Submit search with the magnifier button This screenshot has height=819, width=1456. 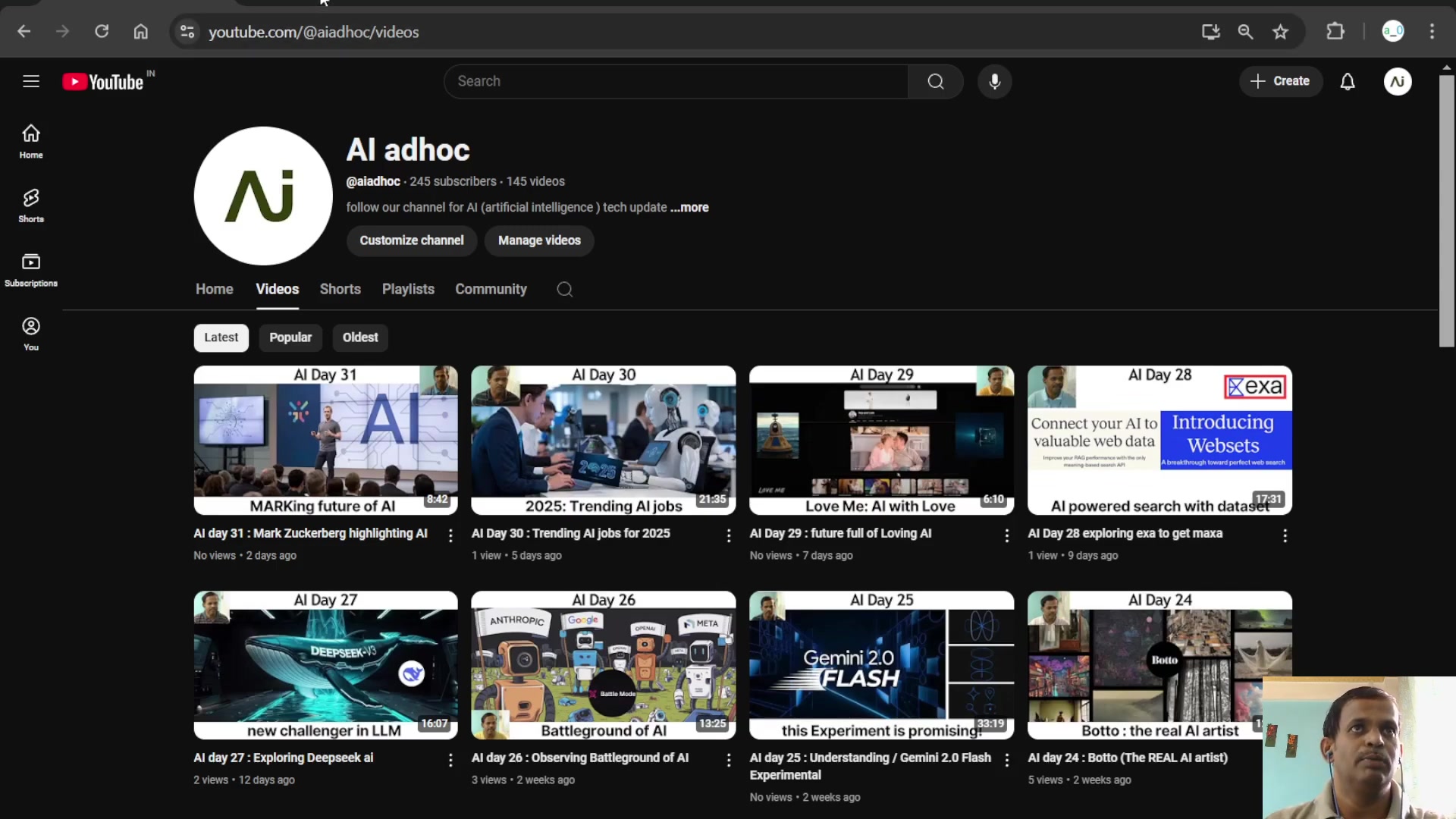point(936,81)
